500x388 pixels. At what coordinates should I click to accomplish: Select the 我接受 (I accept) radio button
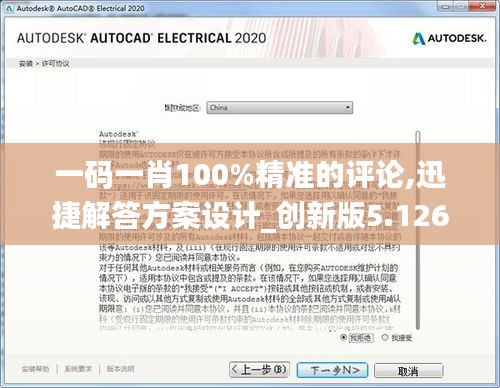385,338
